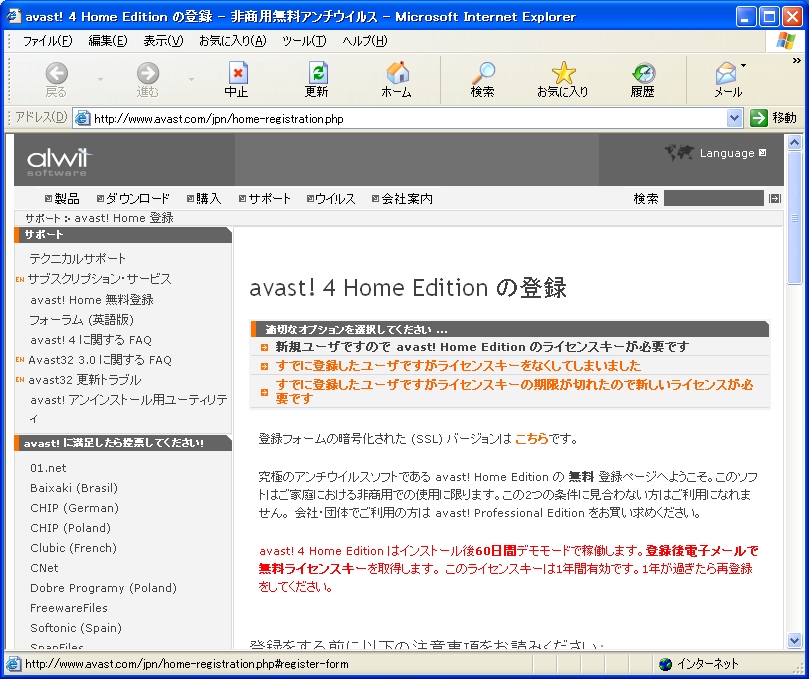Screen dimensions: 809x679
Task: Open the 履歴 history icon
Action: point(643,80)
